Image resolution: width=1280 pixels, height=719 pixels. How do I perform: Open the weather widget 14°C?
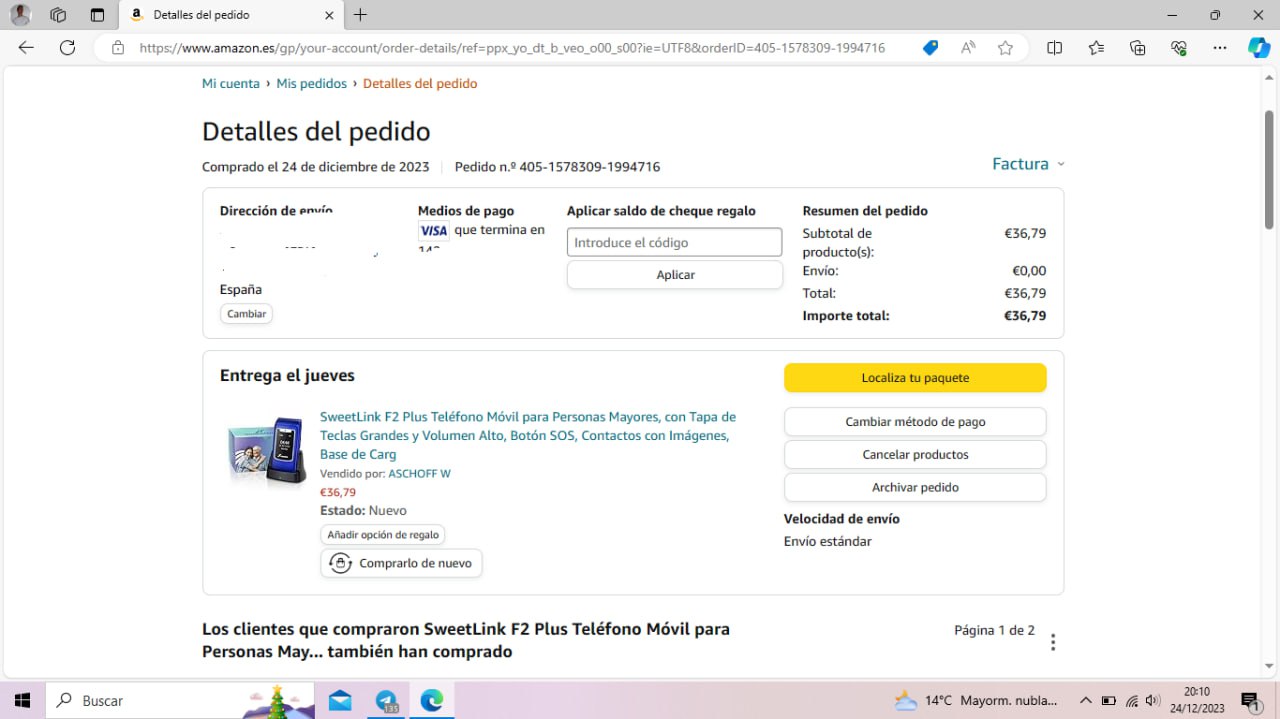(x=975, y=700)
